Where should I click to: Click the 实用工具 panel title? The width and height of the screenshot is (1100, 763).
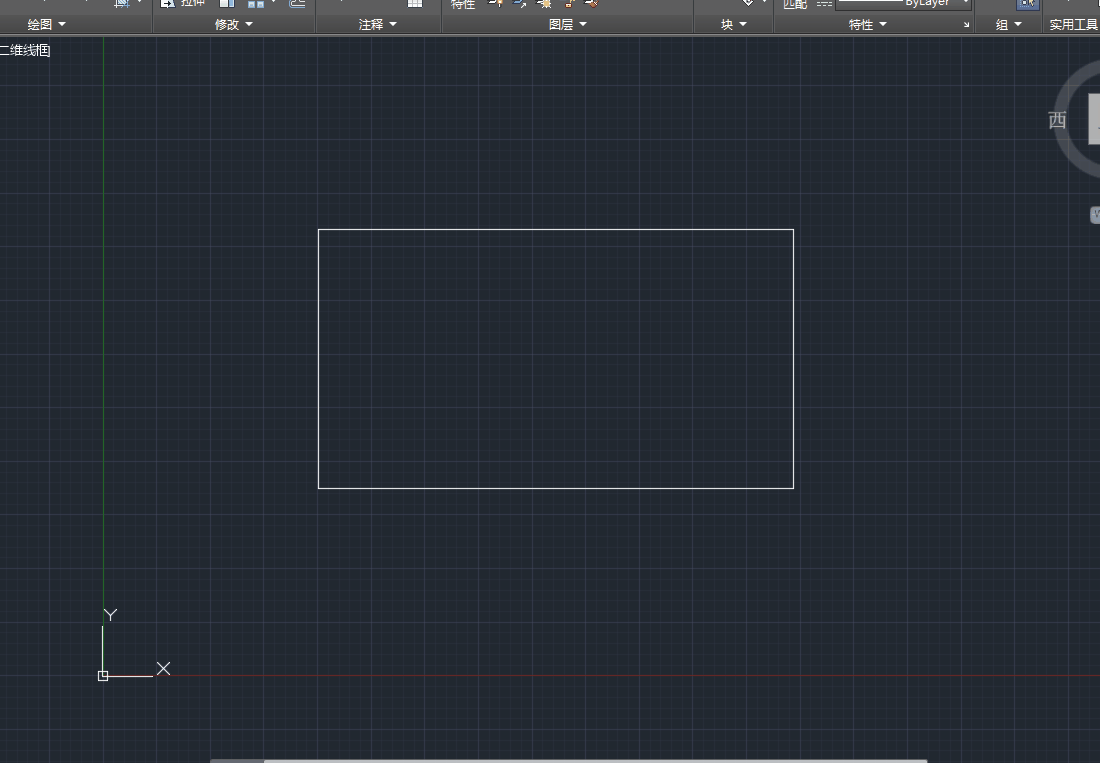pos(1073,24)
